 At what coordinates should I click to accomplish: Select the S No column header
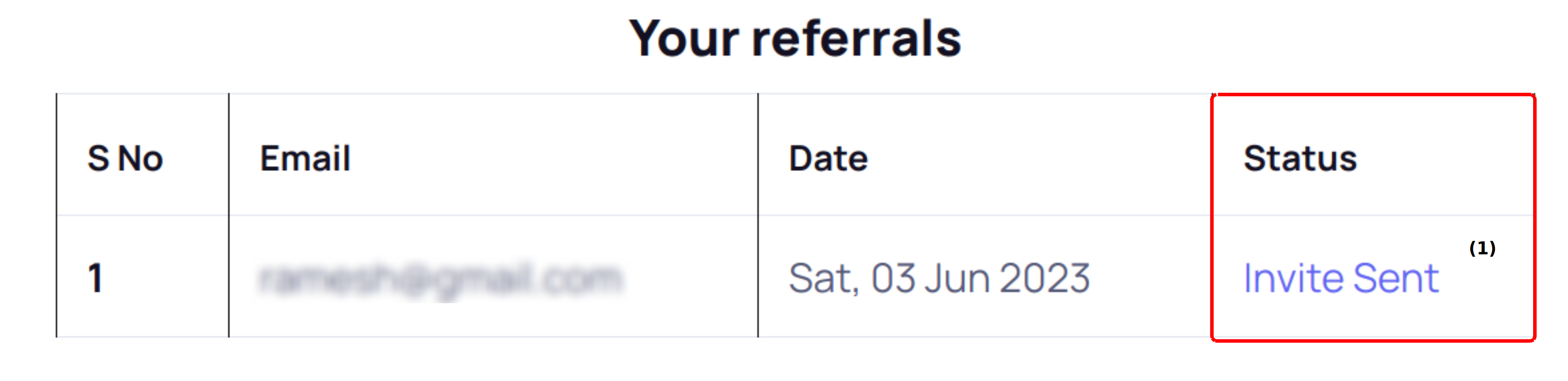(x=125, y=159)
